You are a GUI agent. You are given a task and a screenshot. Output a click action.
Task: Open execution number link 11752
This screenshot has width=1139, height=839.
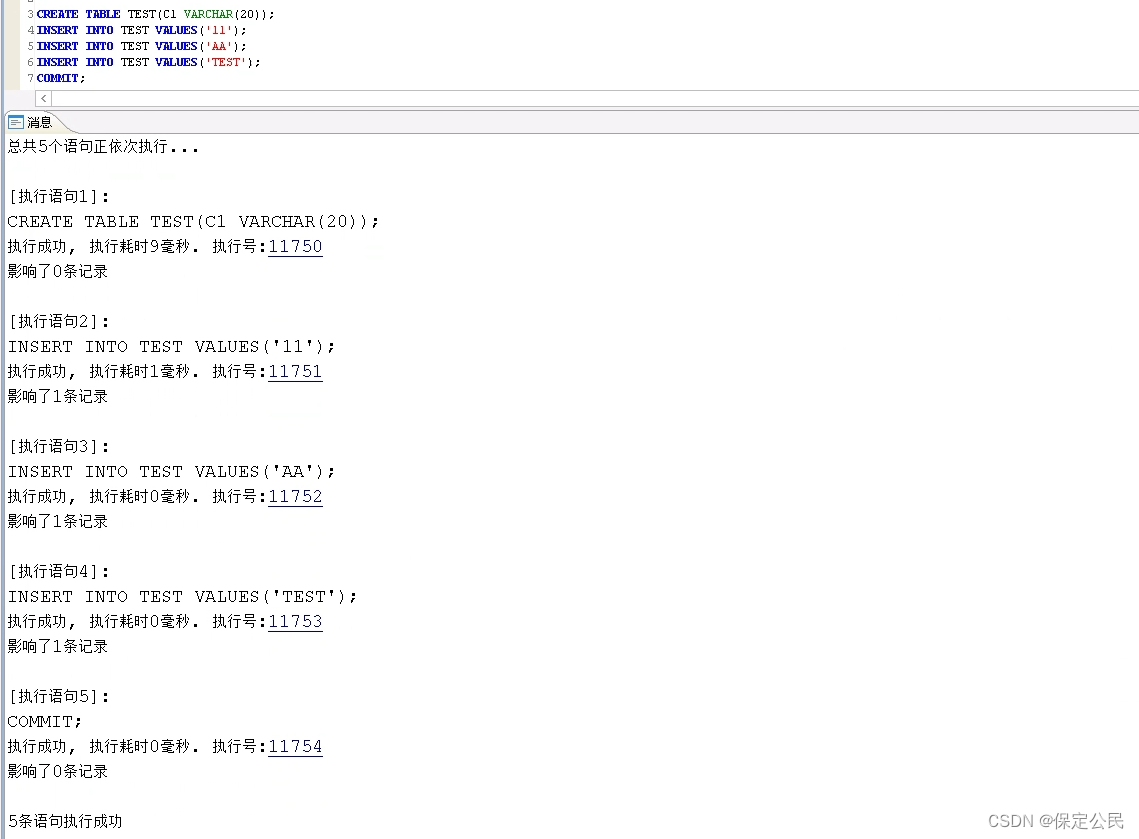[x=295, y=496]
